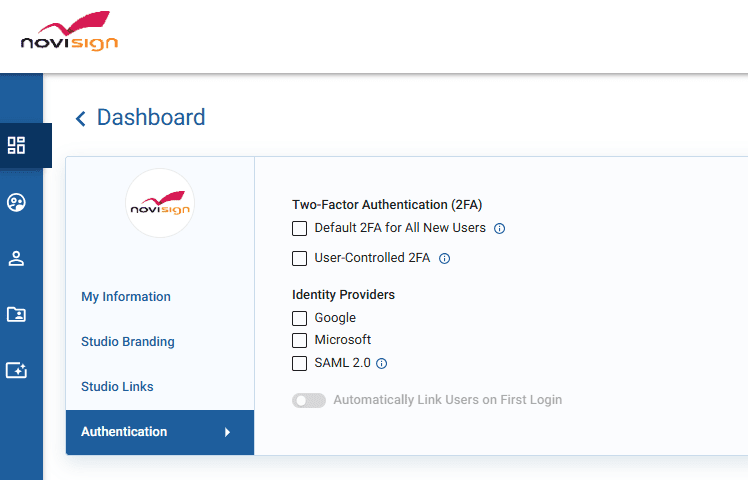Screen dimensions: 748x480
Task: Tick the Microsoft identity provider checkbox
Action: [300, 340]
